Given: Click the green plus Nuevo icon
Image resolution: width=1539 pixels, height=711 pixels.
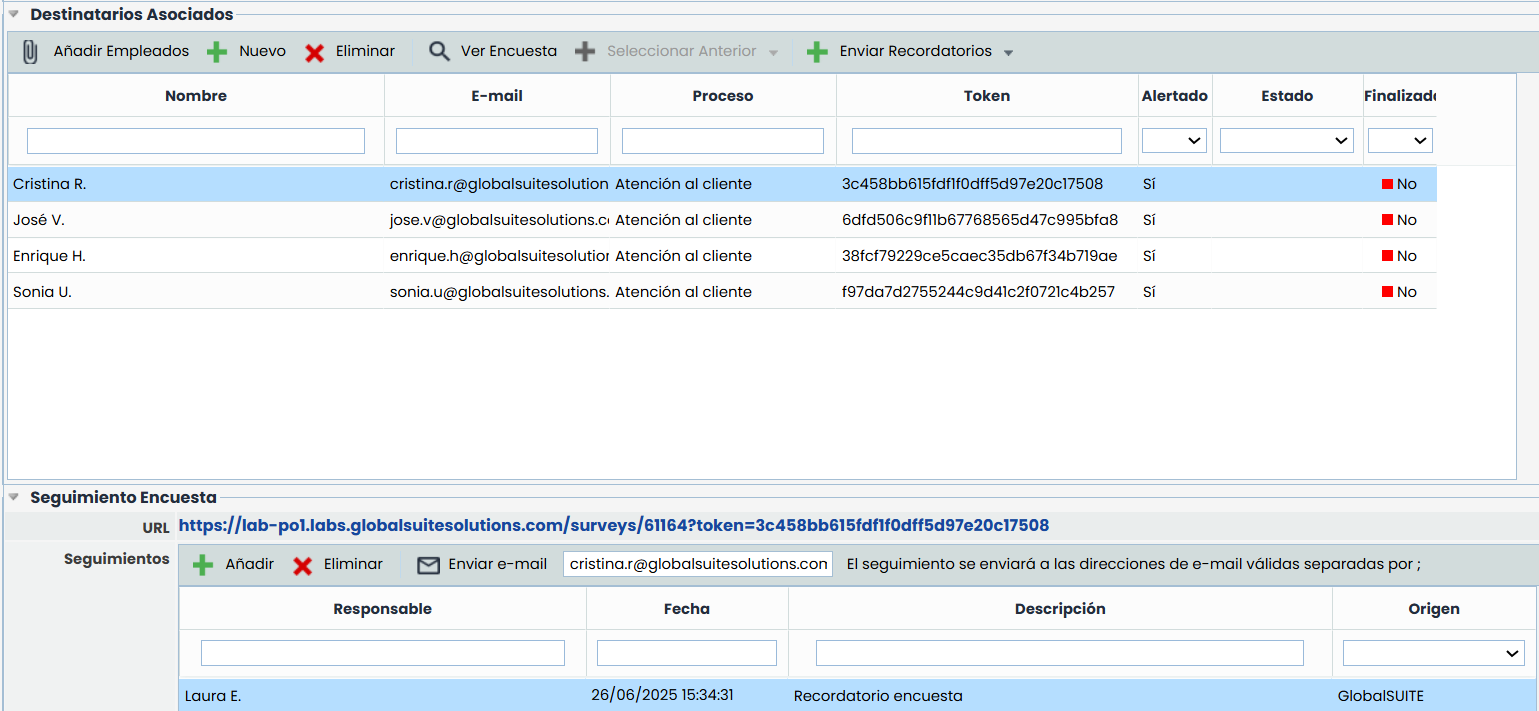Looking at the screenshot, I should pyautogui.click(x=217, y=52).
